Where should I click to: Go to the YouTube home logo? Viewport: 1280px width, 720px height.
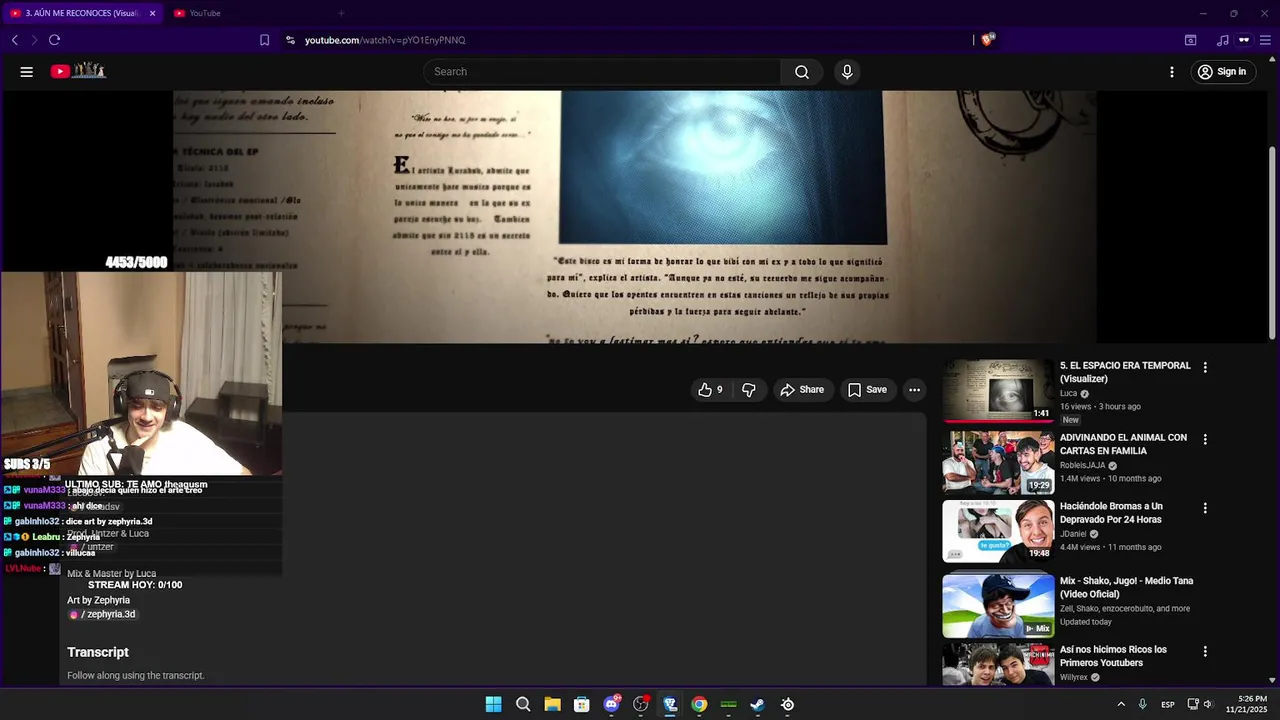pos(78,71)
